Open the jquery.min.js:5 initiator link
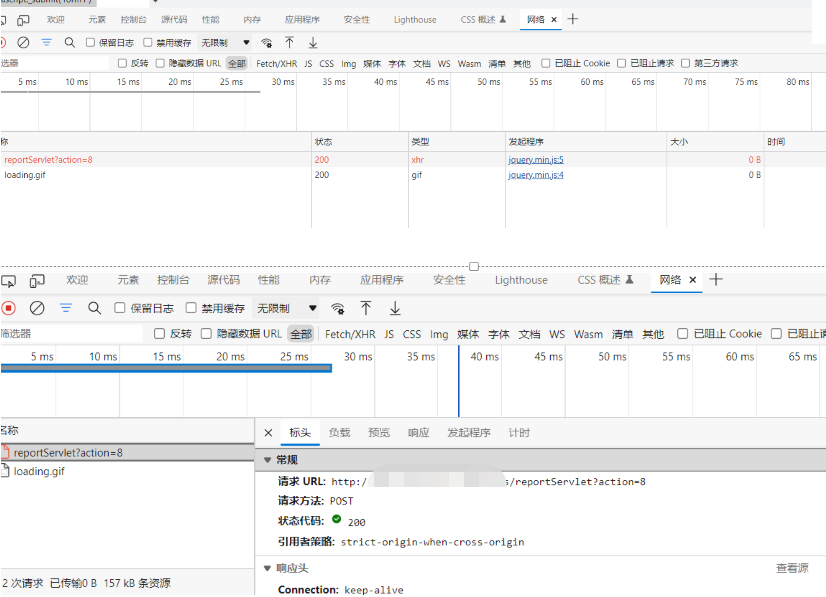The image size is (826, 597). [535, 160]
